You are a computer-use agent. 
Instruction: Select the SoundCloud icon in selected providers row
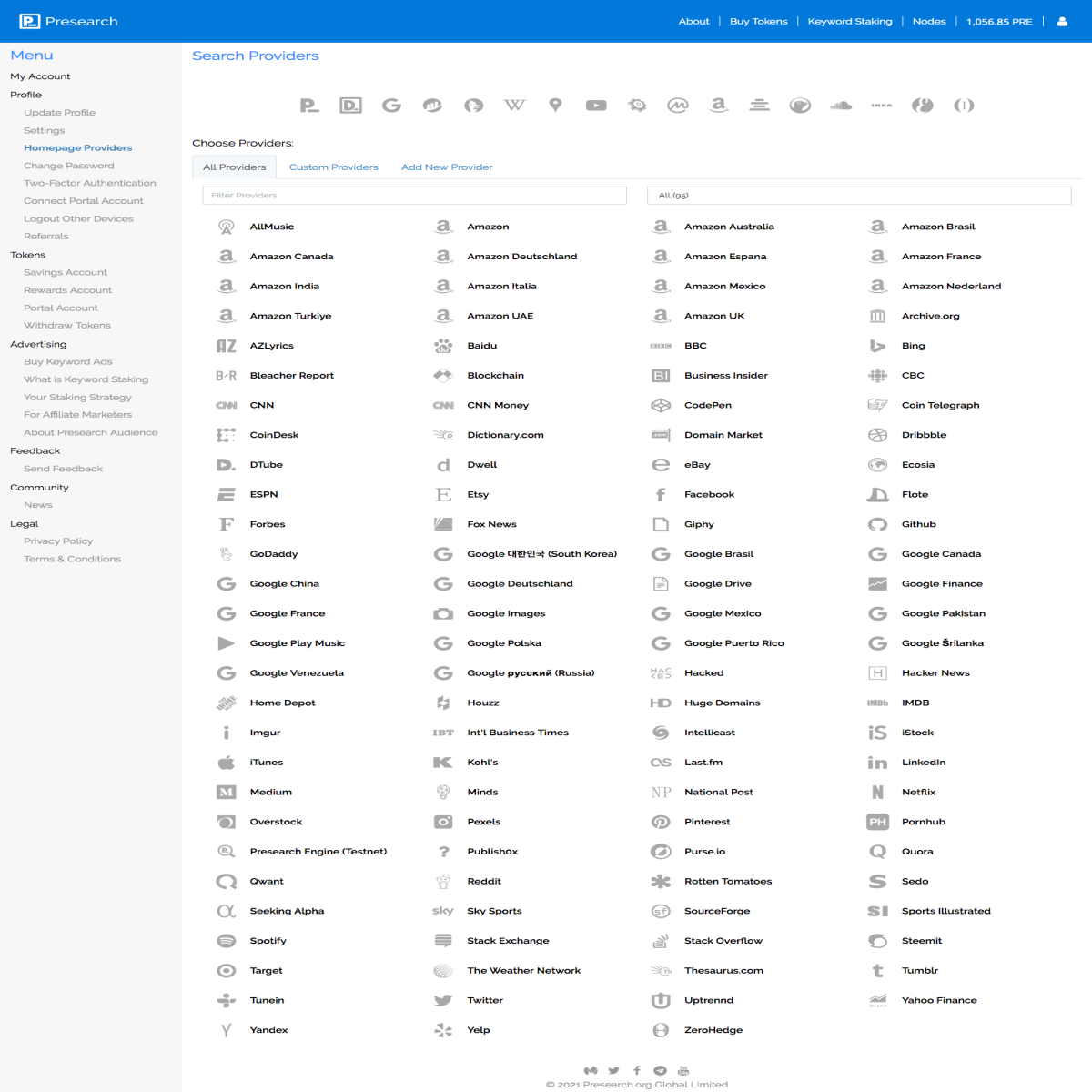(x=841, y=106)
